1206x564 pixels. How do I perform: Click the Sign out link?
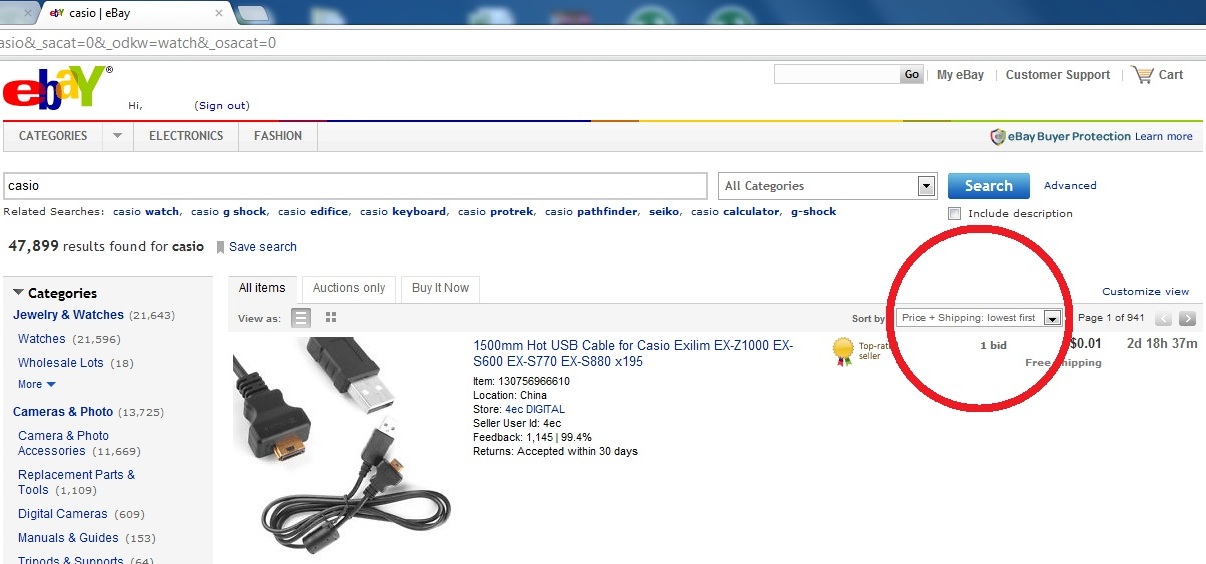click(222, 106)
